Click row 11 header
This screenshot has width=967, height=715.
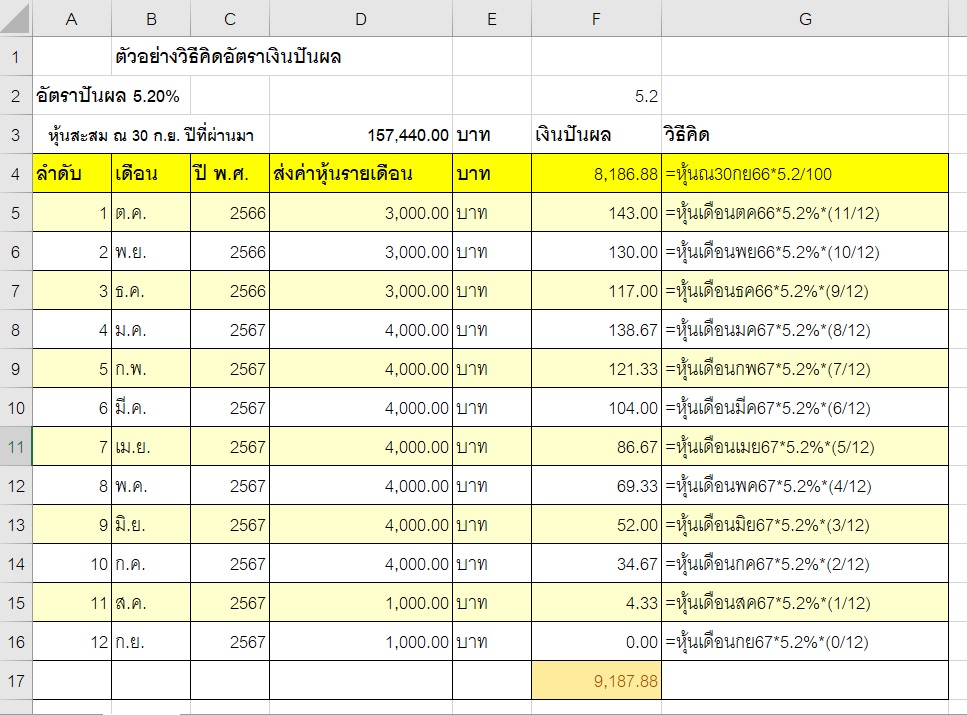(16, 447)
